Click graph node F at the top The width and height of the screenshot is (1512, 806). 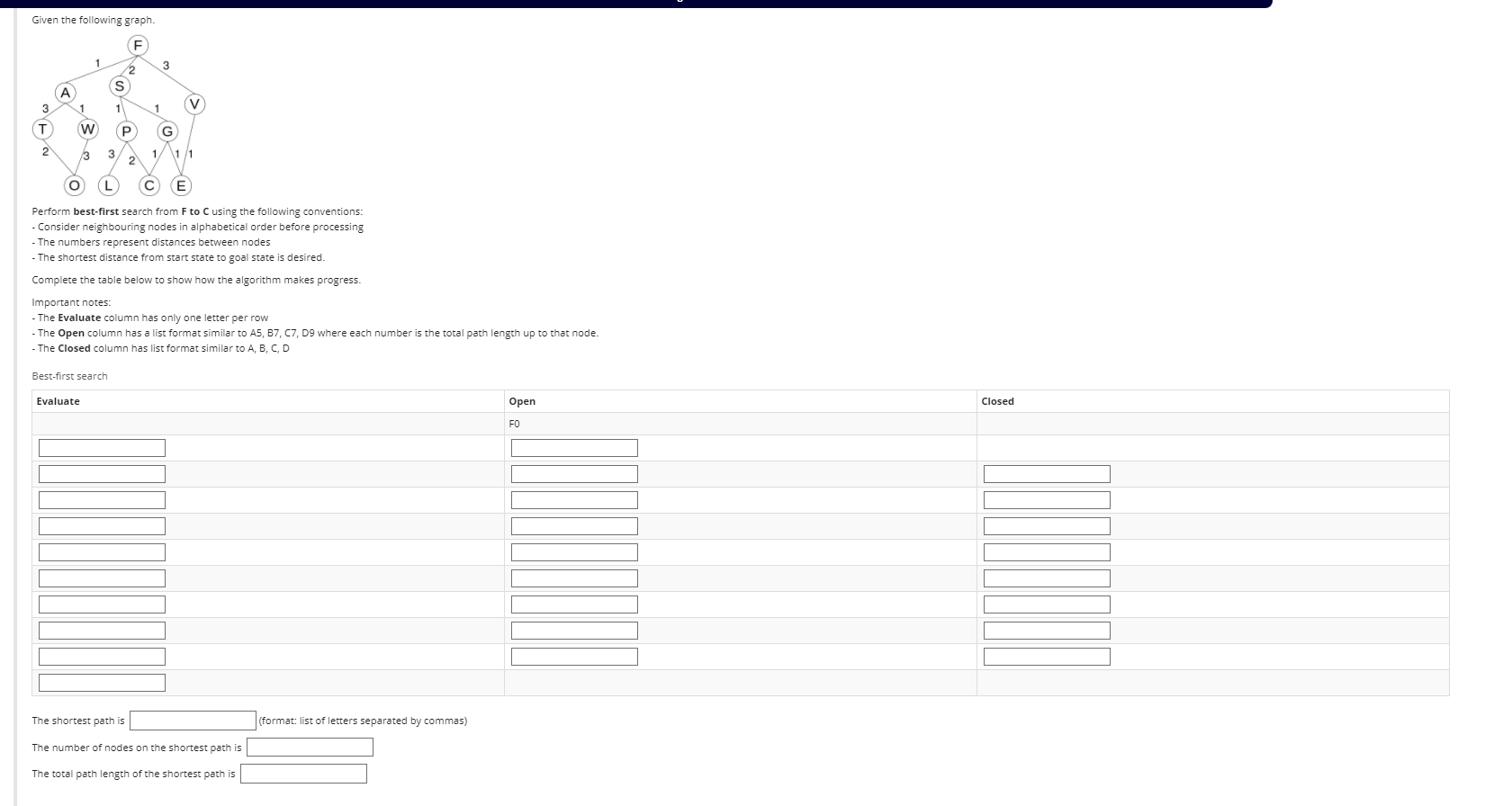138,45
